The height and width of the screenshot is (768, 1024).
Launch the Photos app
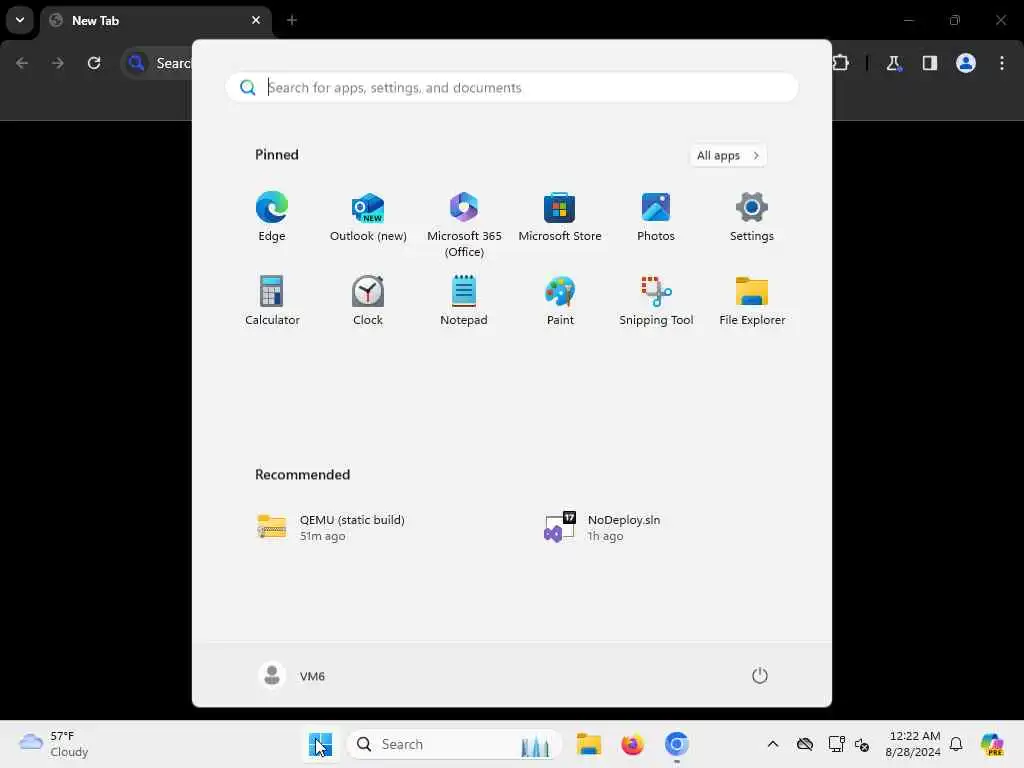pos(656,217)
